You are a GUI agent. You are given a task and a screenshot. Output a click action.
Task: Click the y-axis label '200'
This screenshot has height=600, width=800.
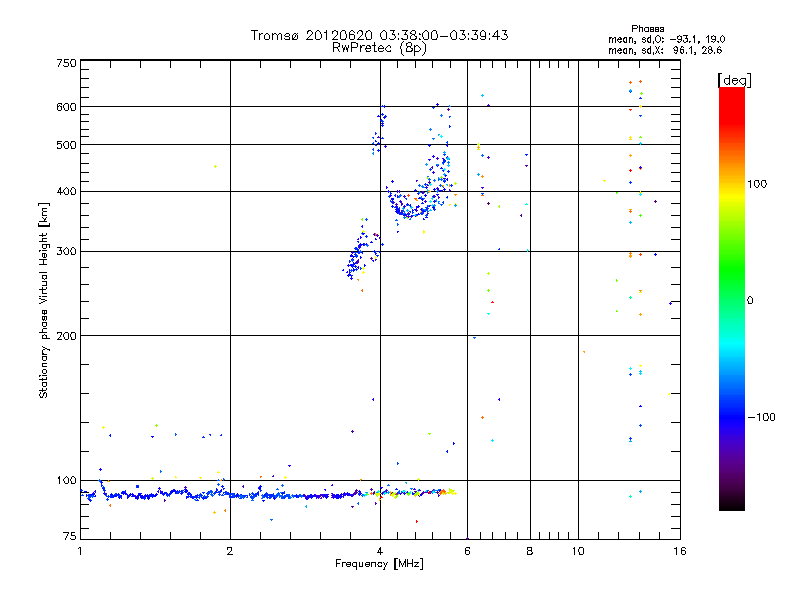point(66,336)
